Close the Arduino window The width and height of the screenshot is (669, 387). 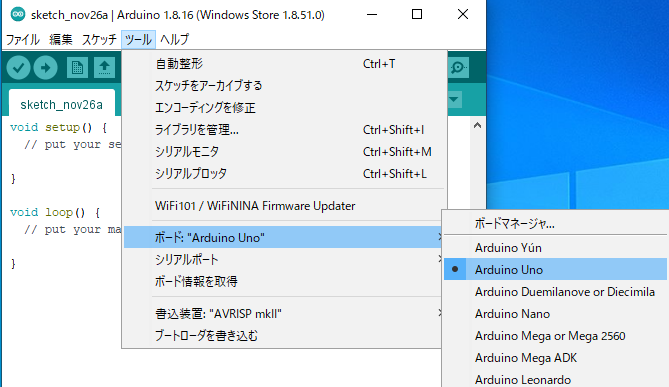(462, 15)
